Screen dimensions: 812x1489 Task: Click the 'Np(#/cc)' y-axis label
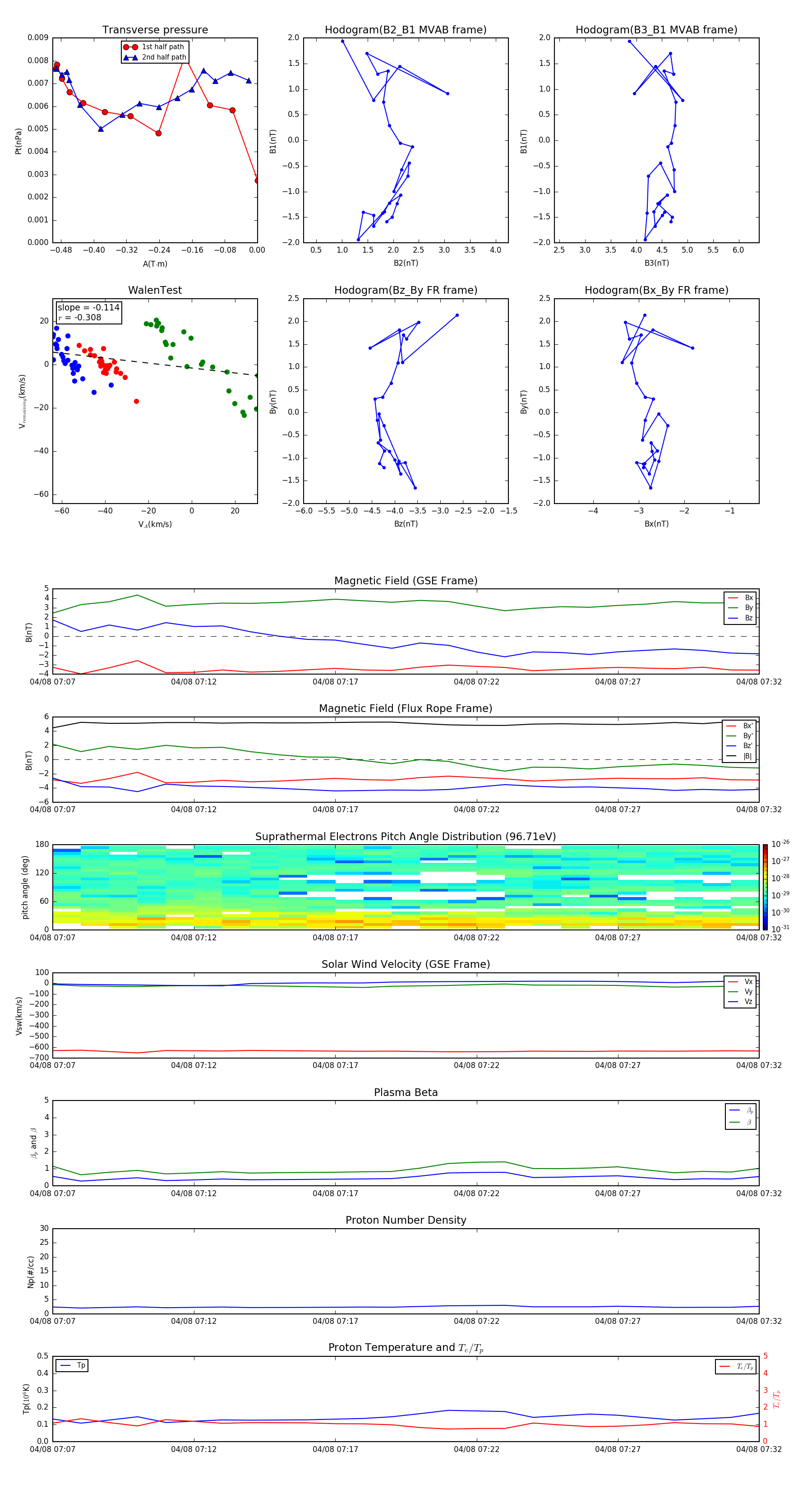click(31, 1271)
